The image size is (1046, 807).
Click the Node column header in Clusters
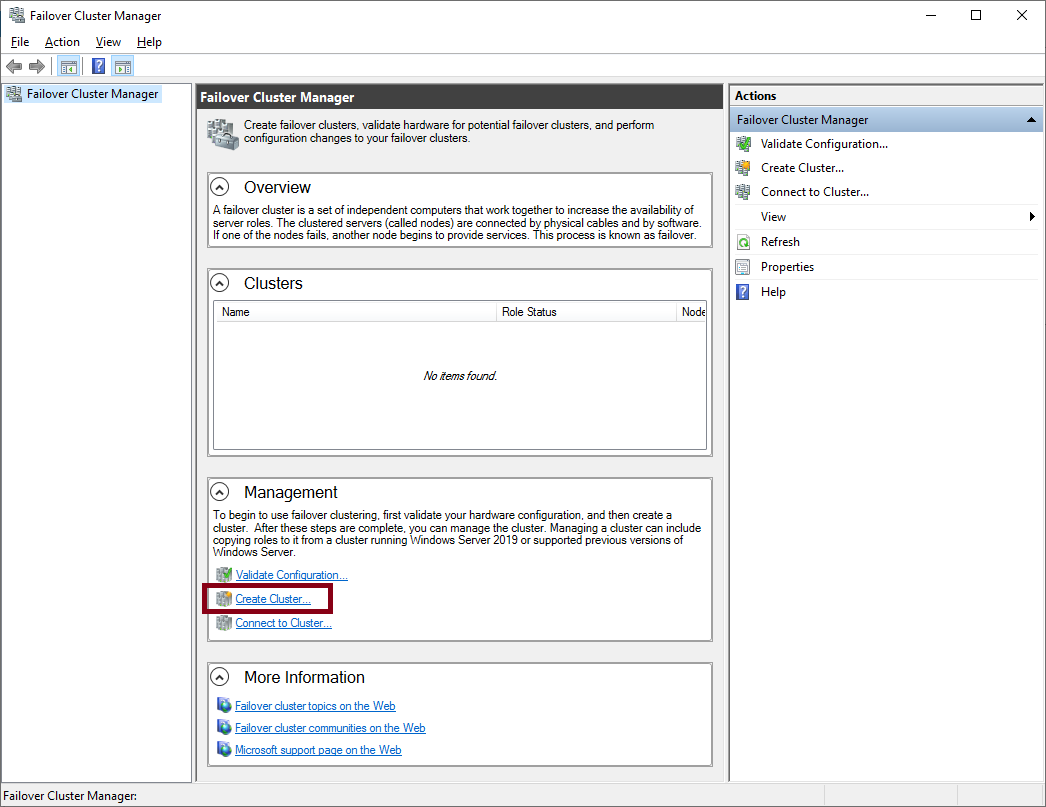692,311
